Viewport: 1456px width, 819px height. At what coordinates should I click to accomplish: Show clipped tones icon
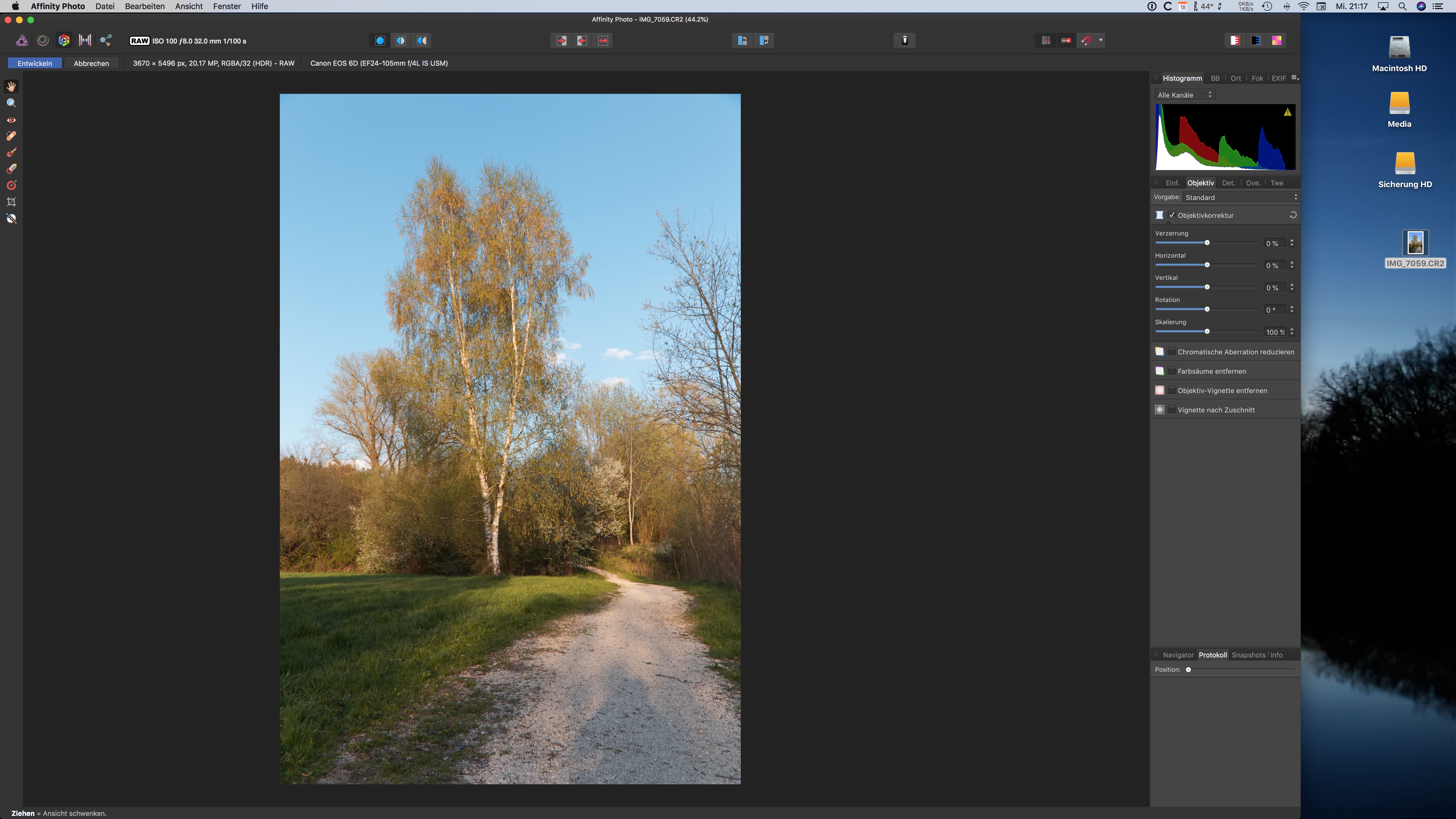coord(1277,41)
